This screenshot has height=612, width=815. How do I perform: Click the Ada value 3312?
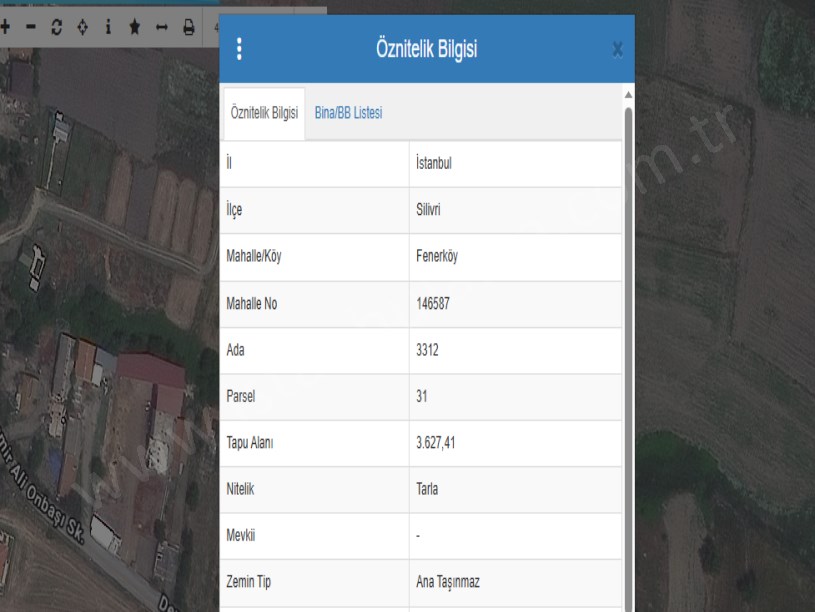(x=427, y=350)
